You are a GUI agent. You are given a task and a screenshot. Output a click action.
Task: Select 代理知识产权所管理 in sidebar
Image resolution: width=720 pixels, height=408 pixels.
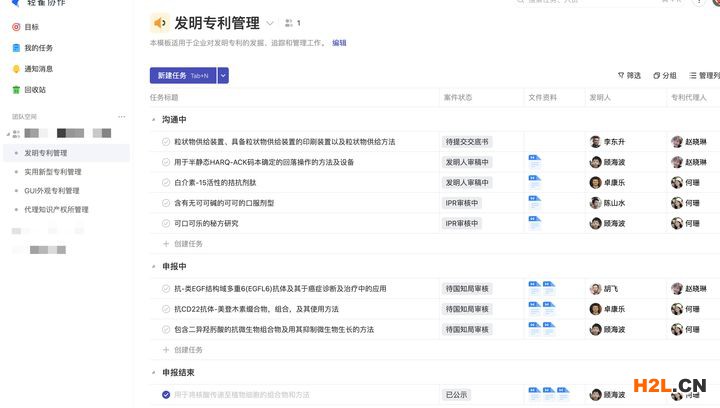tap(56, 209)
